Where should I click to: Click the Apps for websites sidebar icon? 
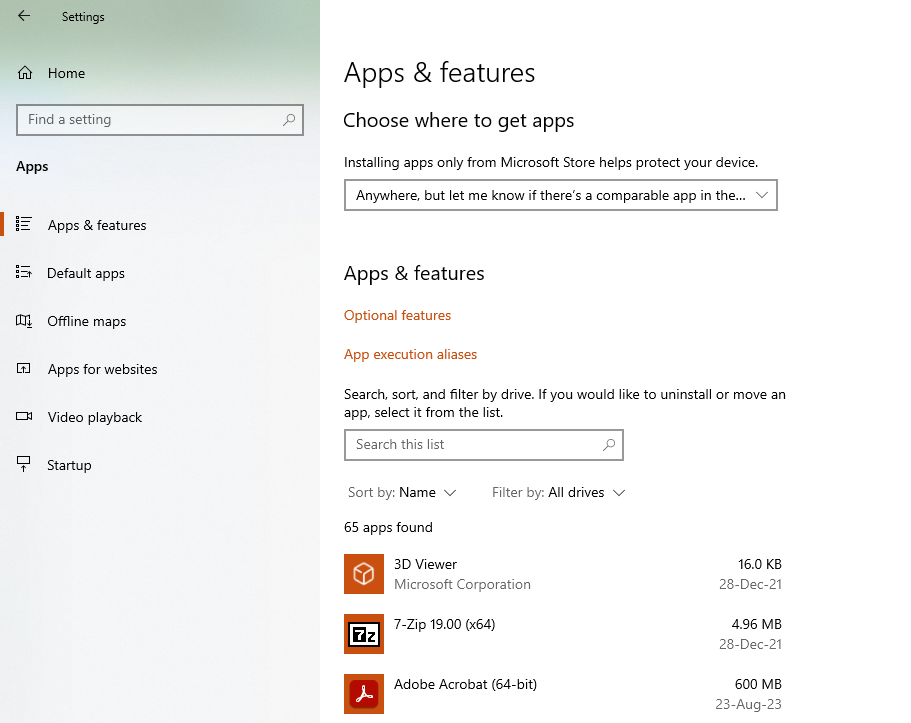pyautogui.click(x=24, y=368)
